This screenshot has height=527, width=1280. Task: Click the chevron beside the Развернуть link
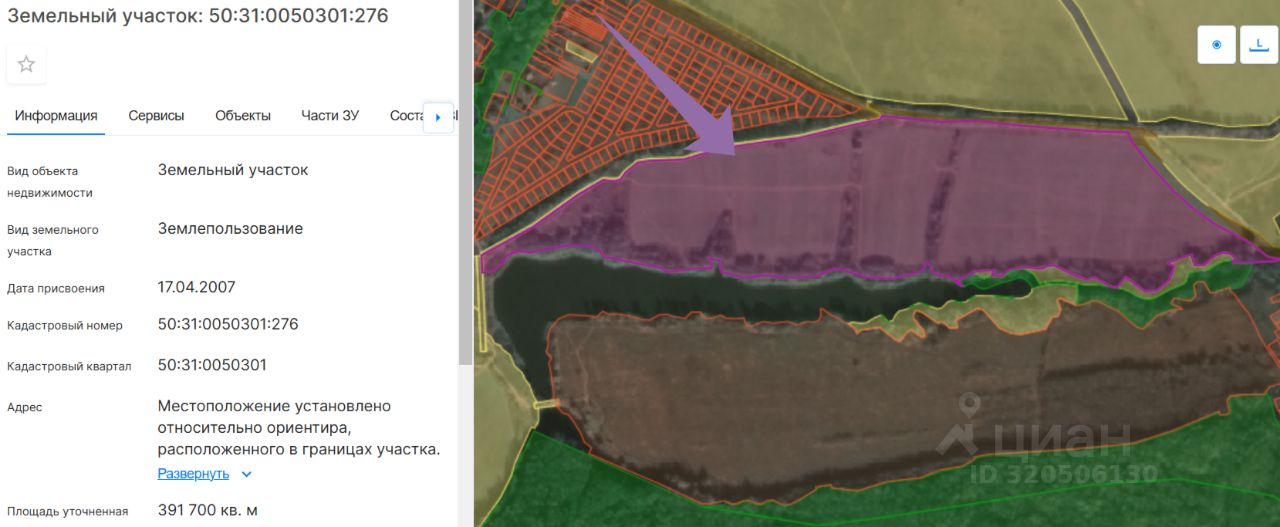(x=246, y=474)
